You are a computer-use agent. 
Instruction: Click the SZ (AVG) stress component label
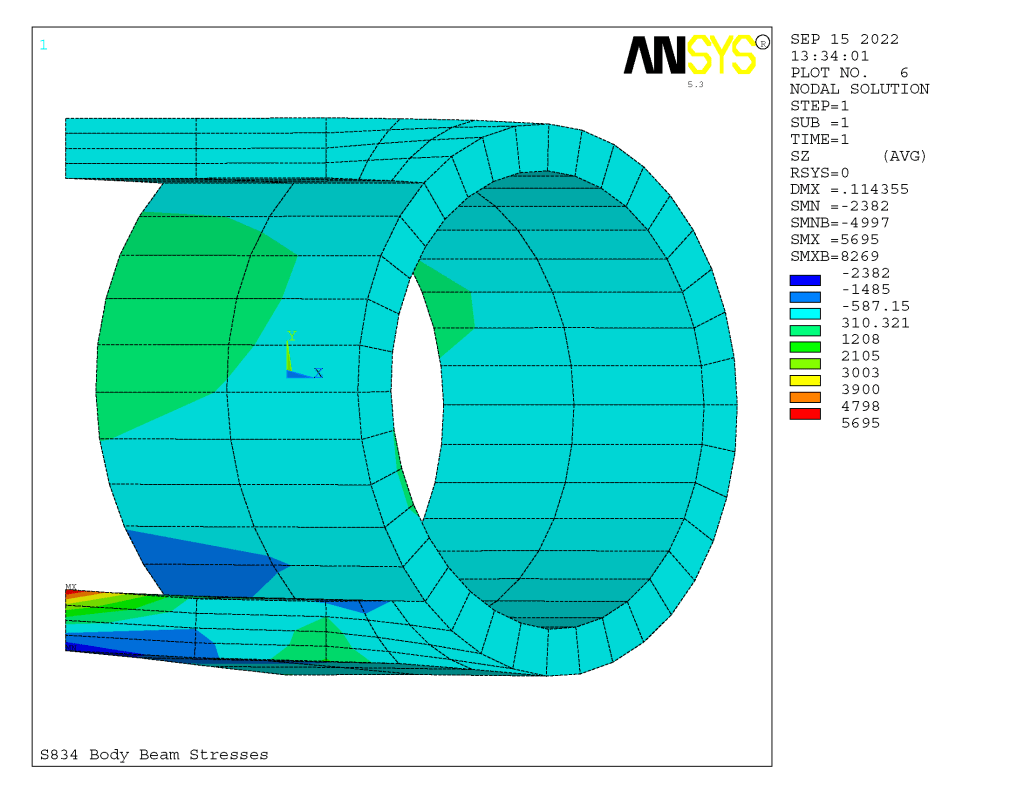858,156
